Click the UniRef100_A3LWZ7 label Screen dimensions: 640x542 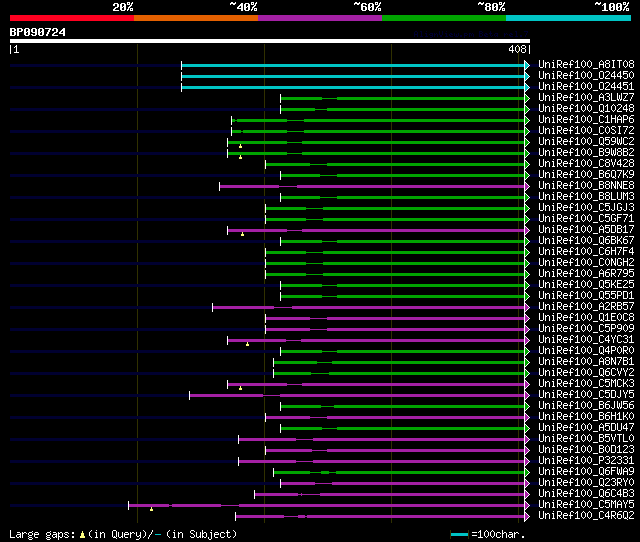point(586,97)
